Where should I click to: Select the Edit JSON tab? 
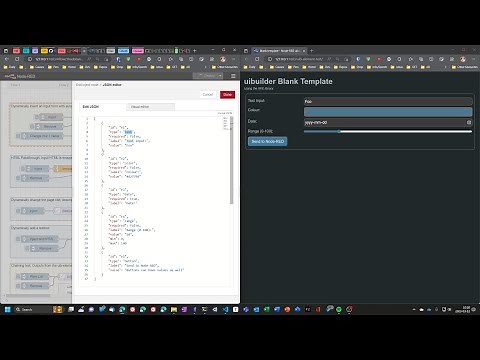(103, 107)
